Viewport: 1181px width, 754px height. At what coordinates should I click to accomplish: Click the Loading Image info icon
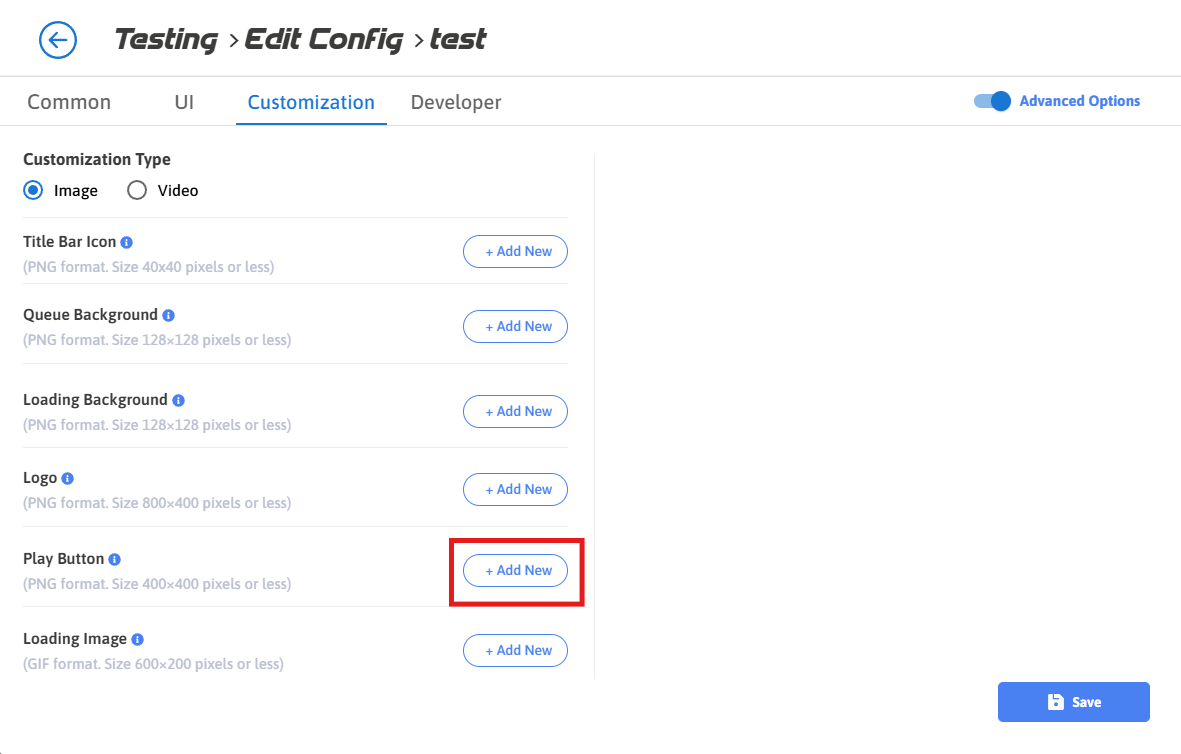click(x=137, y=639)
